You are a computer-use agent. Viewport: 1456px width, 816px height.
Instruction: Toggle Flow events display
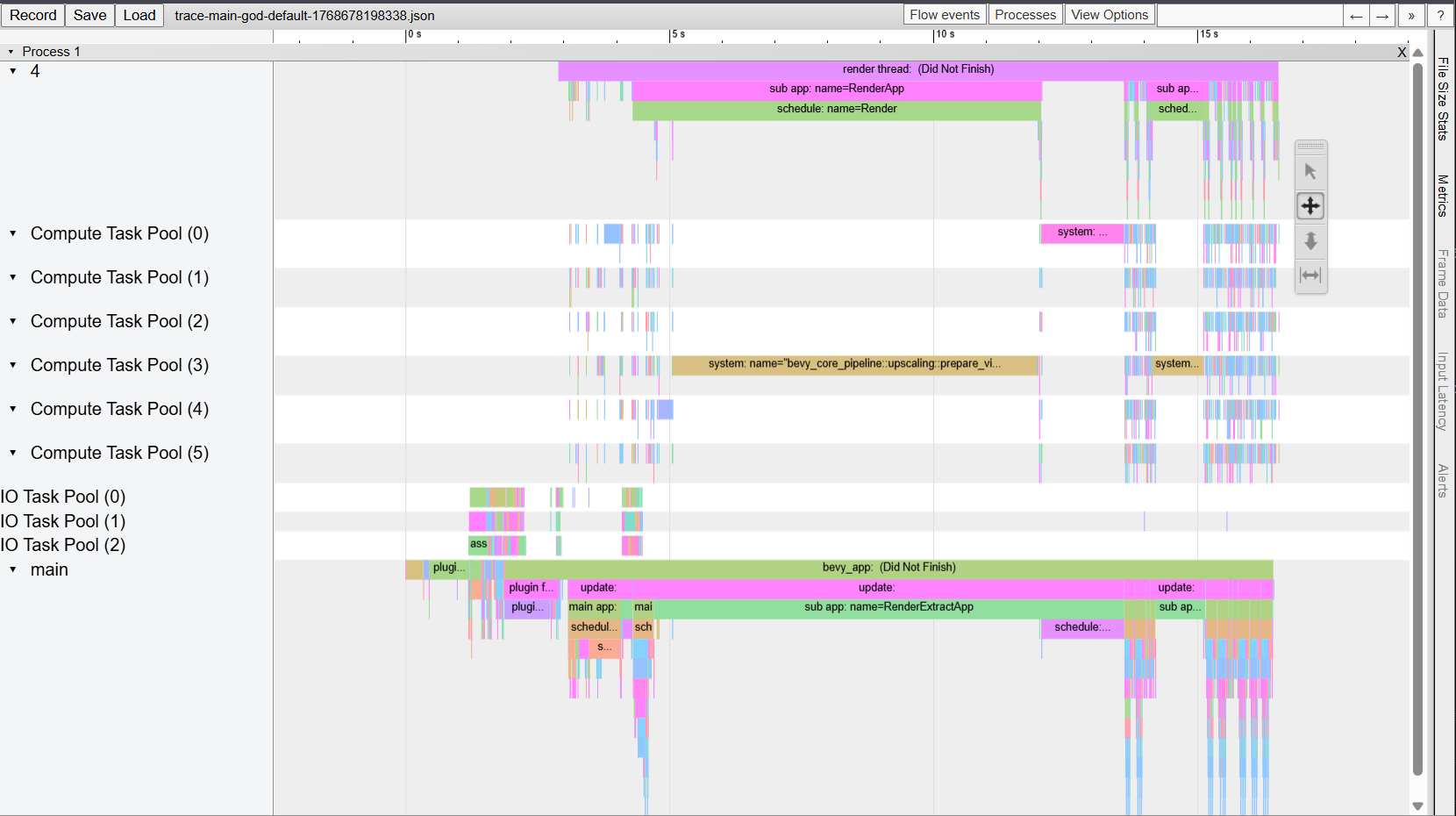click(x=945, y=15)
